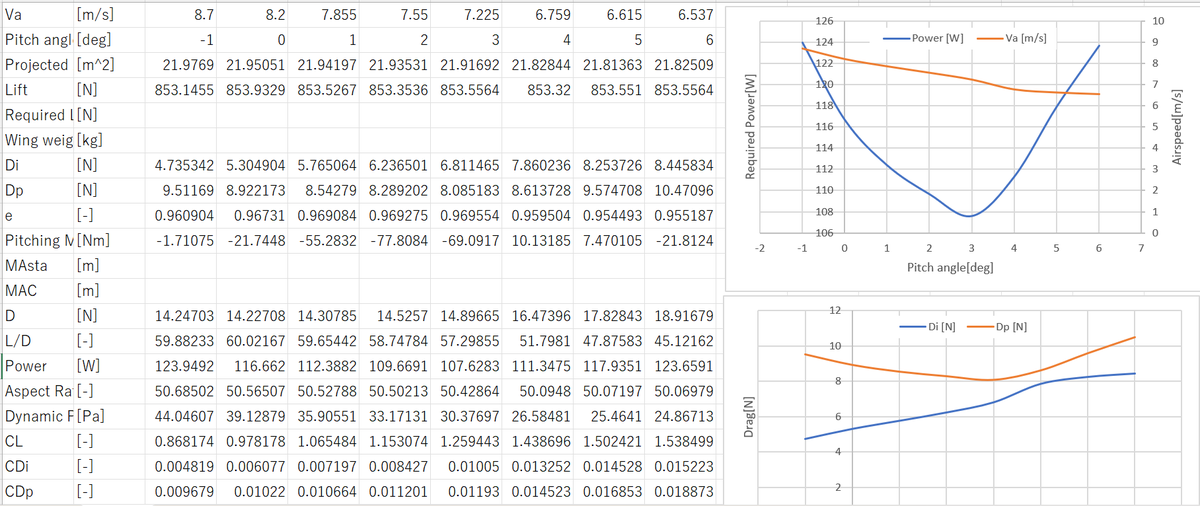Viewport: 1200px width, 506px height.
Task: Click the CL cell 1.538499
Action: (x=682, y=441)
